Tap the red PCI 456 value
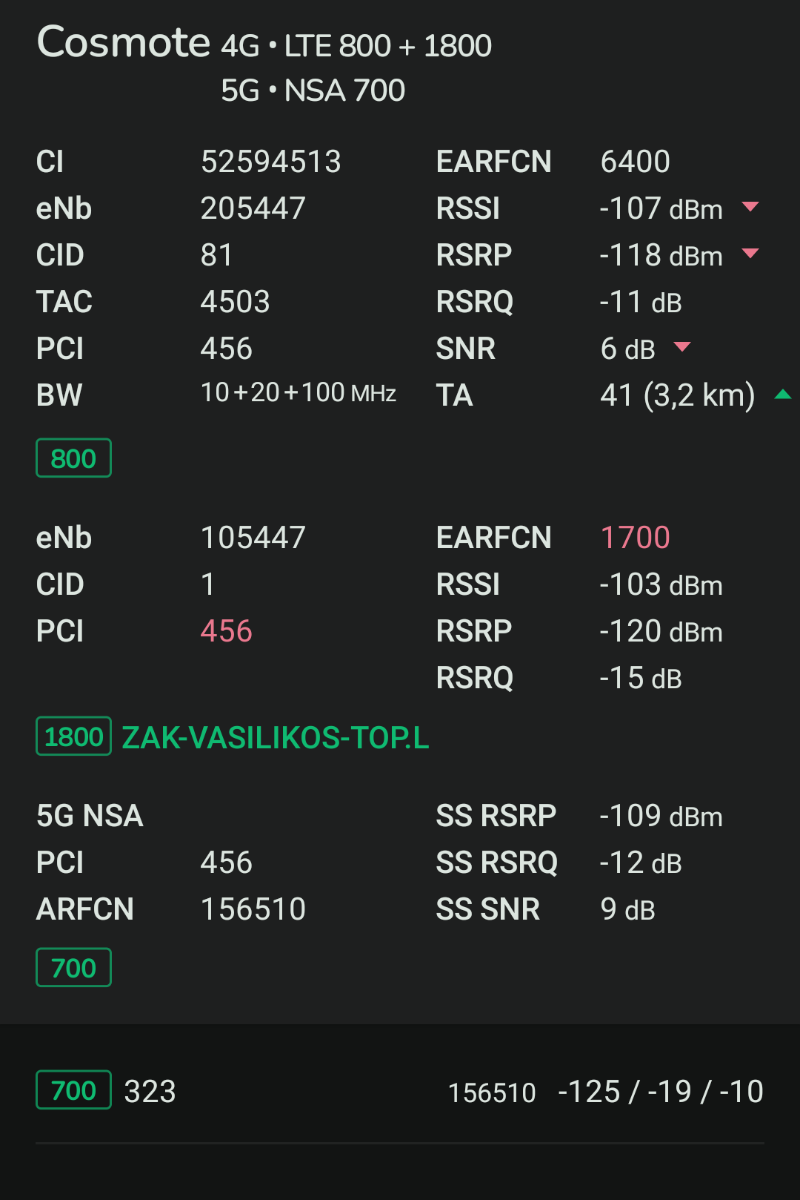Image resolution: width=800 pixels, height=1200 pixels. 226,632
